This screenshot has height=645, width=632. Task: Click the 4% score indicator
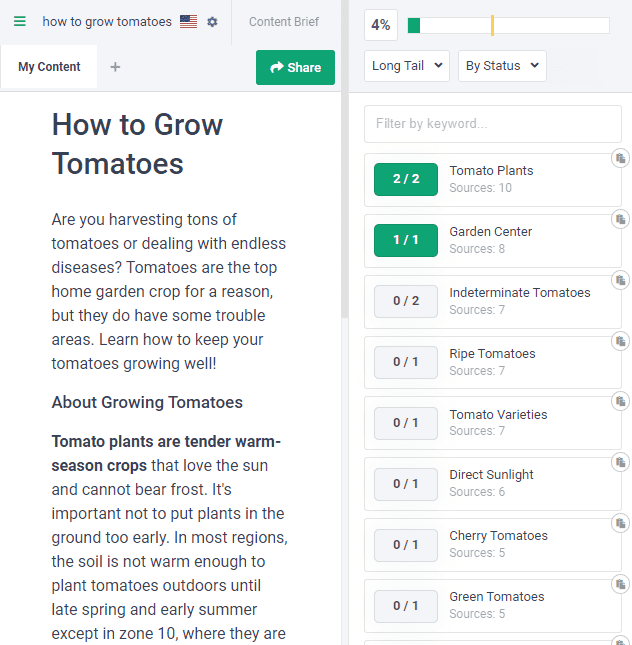pos(381,25)
